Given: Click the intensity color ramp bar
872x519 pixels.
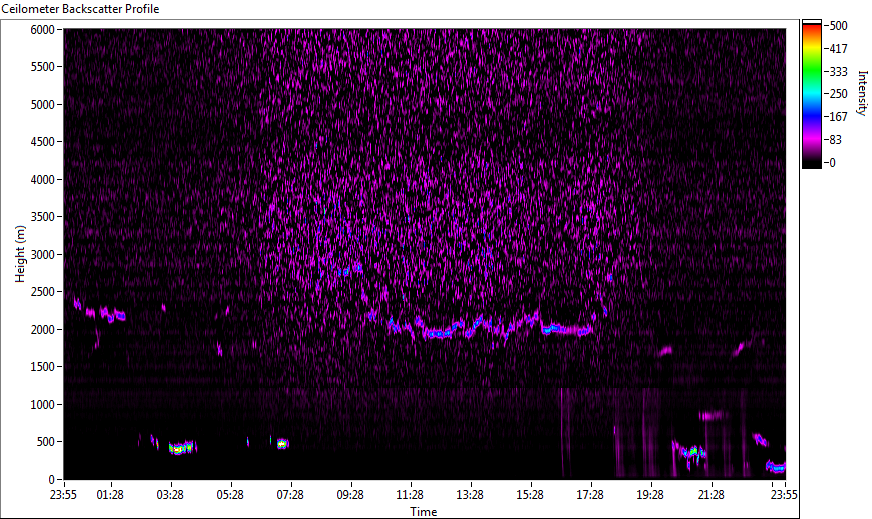Looking at the screenshot, I should pyautogui.click(x=811, y=94).
